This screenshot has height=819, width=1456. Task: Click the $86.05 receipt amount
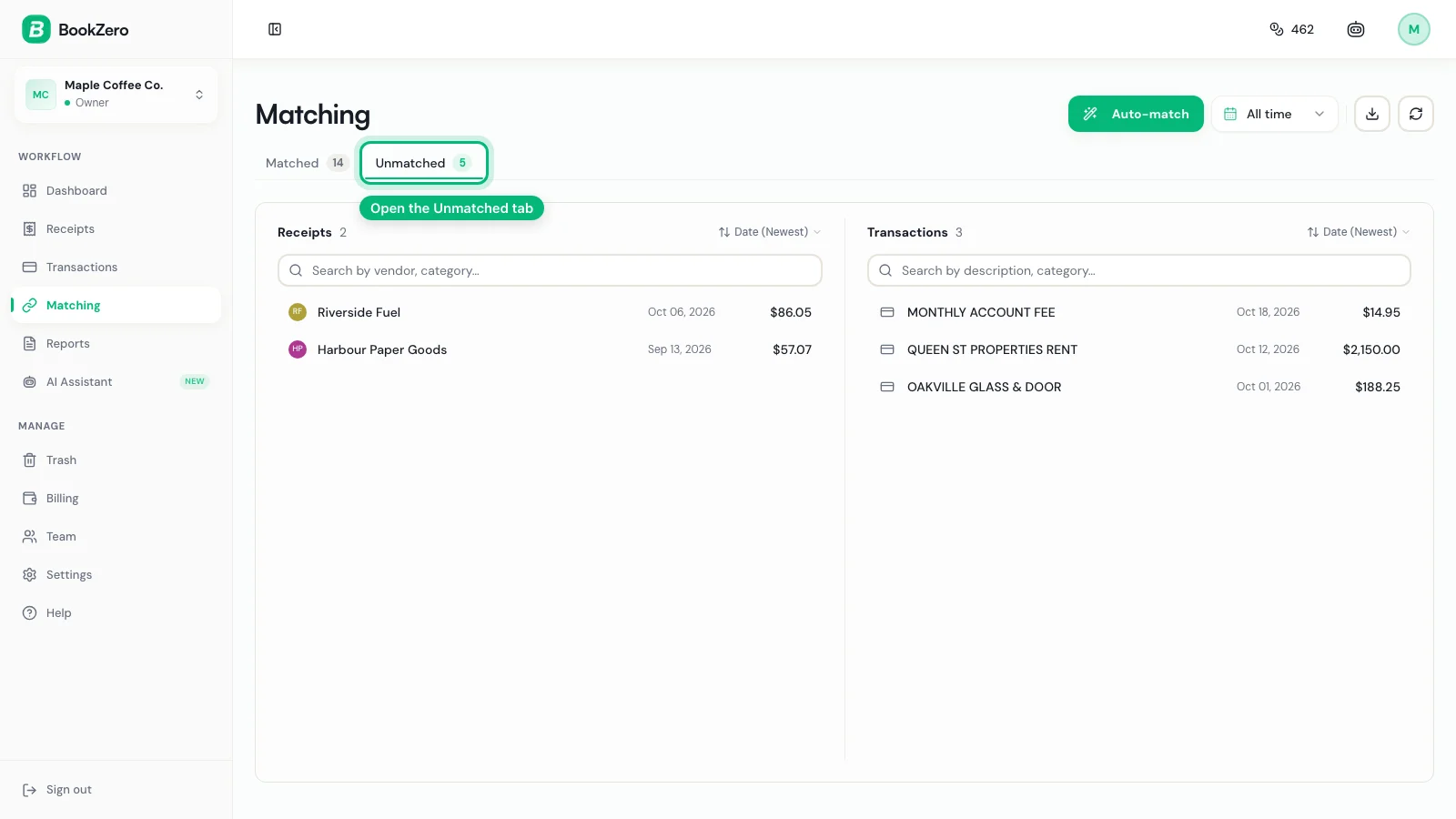[791, 312]
